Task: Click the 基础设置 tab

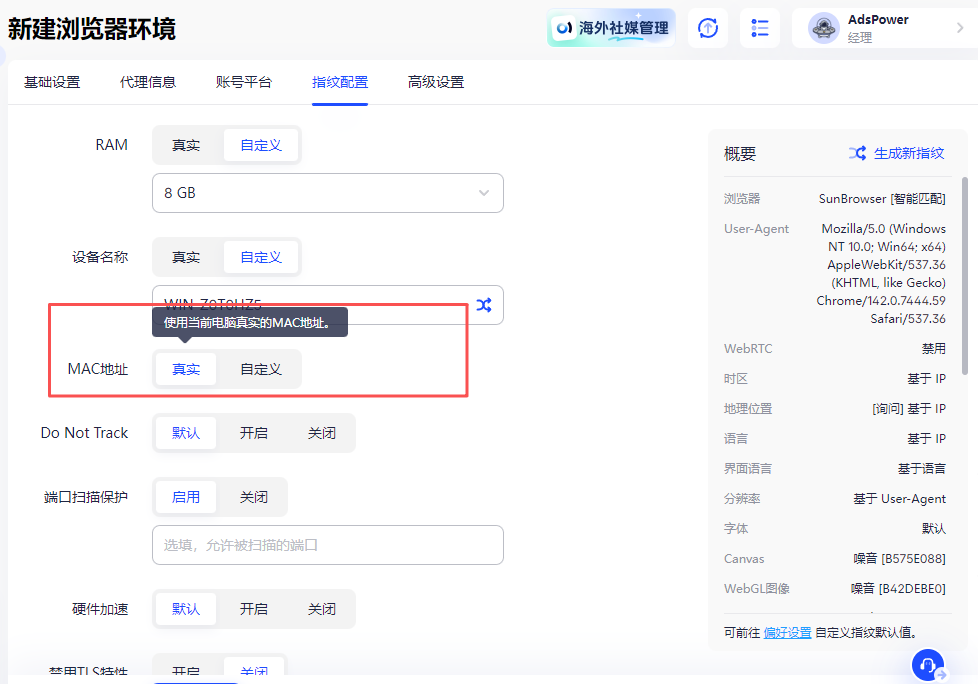Action: tap(52, 81)
